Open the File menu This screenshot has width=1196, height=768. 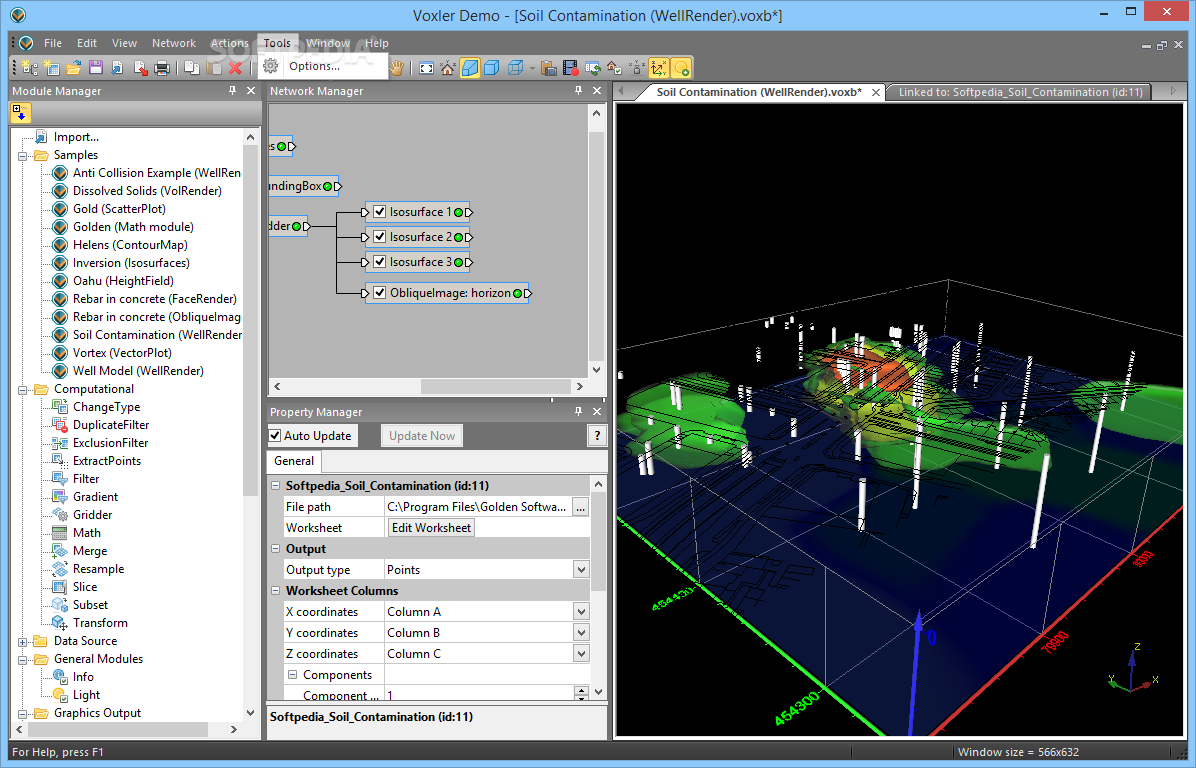pyautogui.click(x=53, y=43)
